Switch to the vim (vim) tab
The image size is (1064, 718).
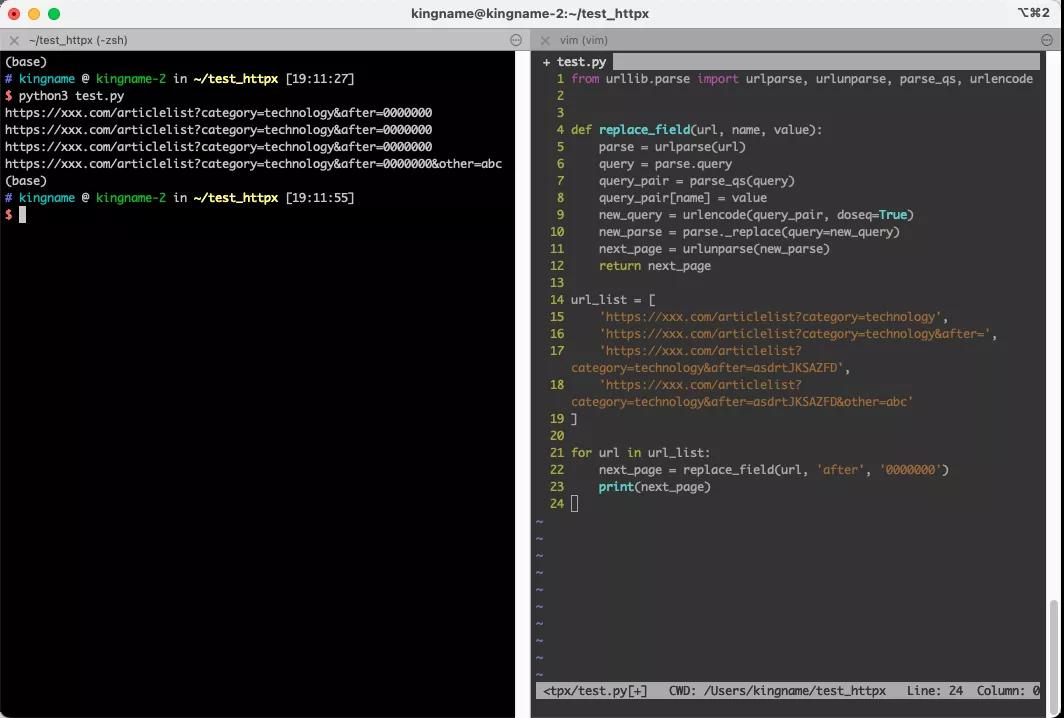[584, 40]
